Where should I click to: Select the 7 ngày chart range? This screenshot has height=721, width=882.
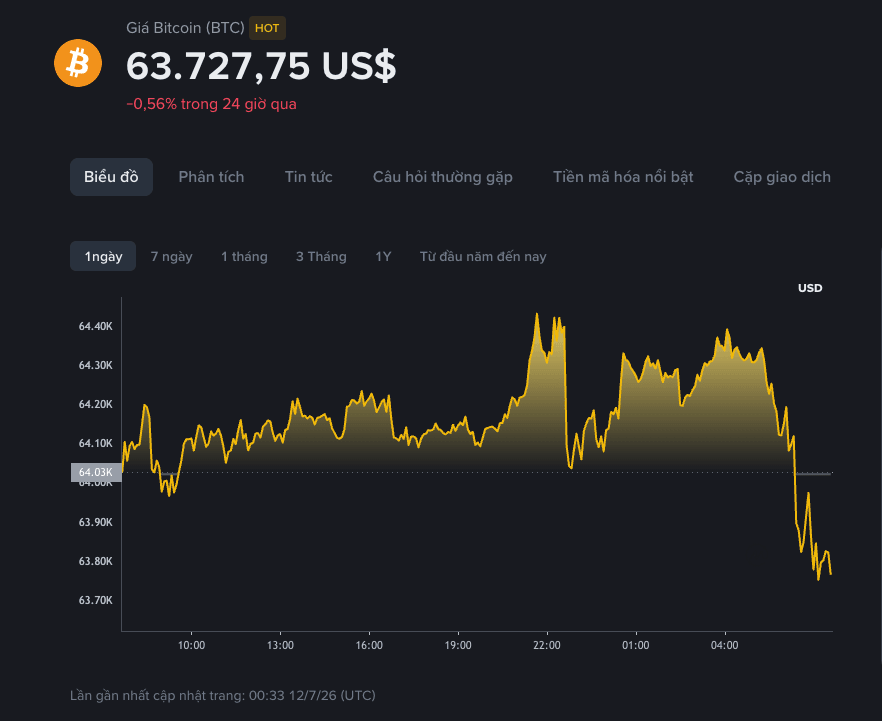point(172,256)
